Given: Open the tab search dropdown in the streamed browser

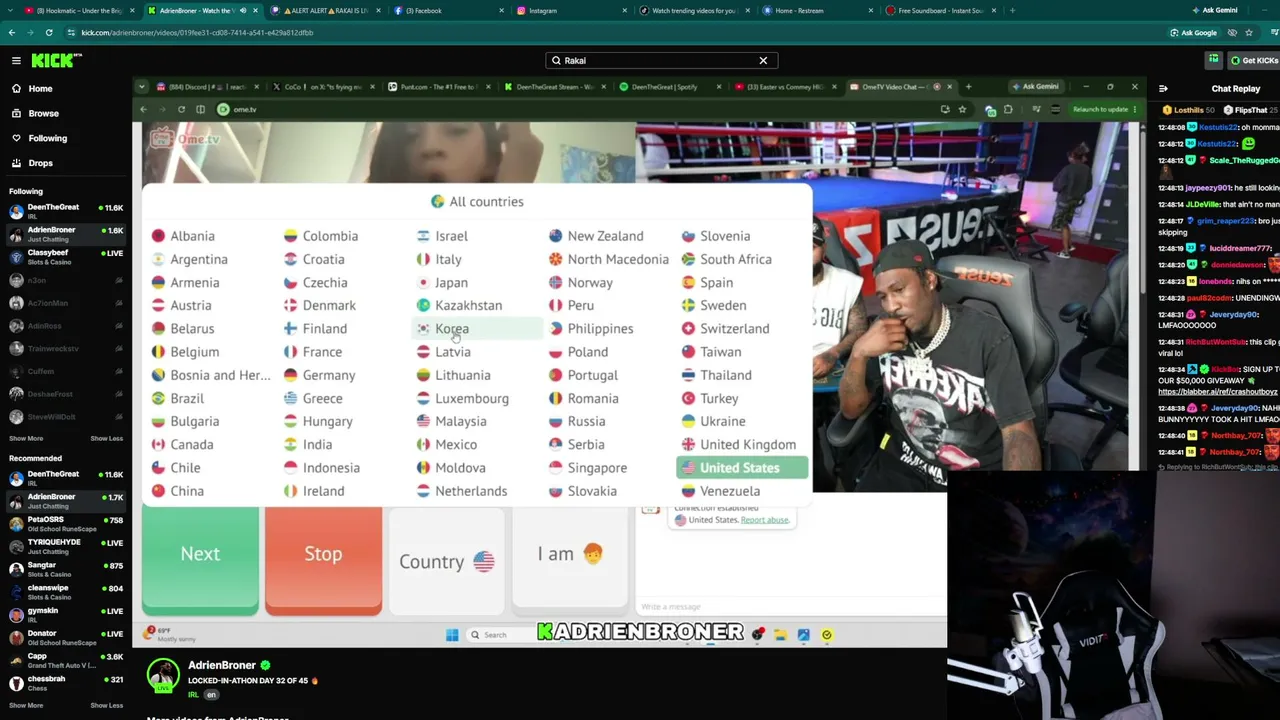Looking at the screenshot, I should click(142, 87).
